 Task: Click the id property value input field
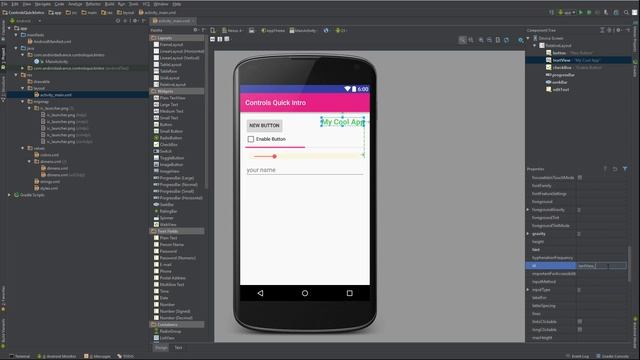601,266
